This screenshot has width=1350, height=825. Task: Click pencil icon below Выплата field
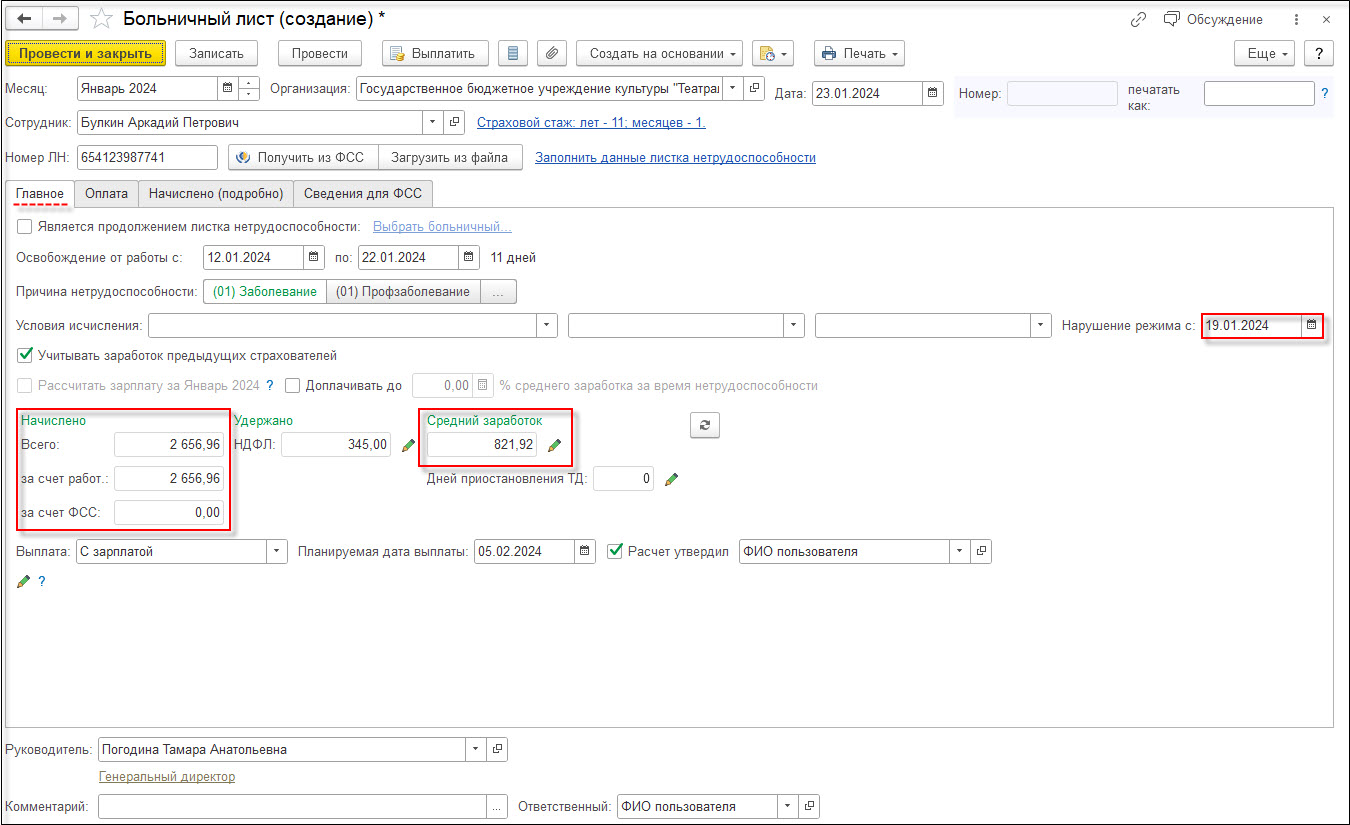click(x=24, y=581)
